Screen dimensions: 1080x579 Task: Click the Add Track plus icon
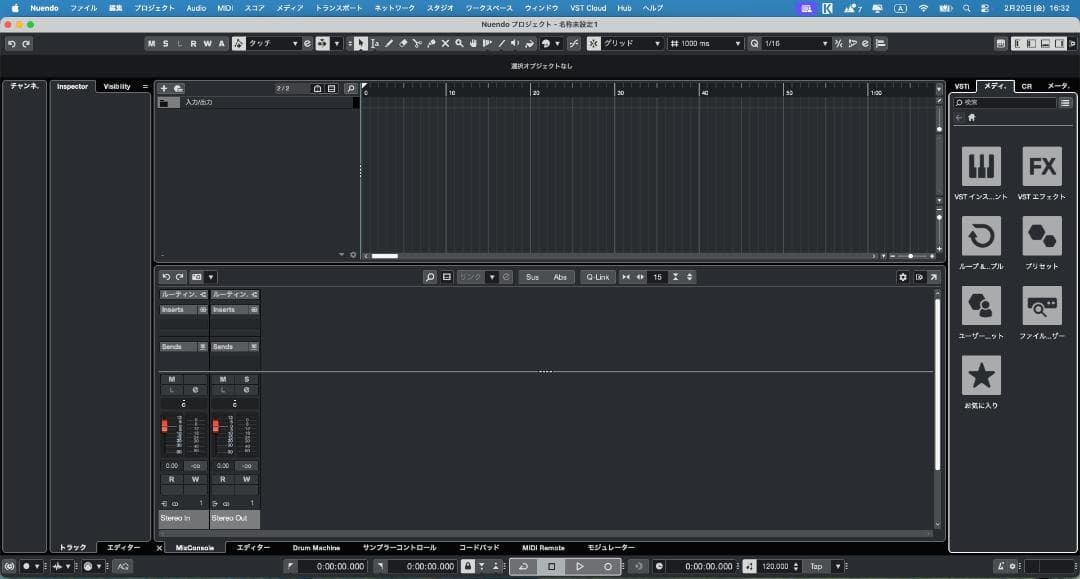(165, 88)
